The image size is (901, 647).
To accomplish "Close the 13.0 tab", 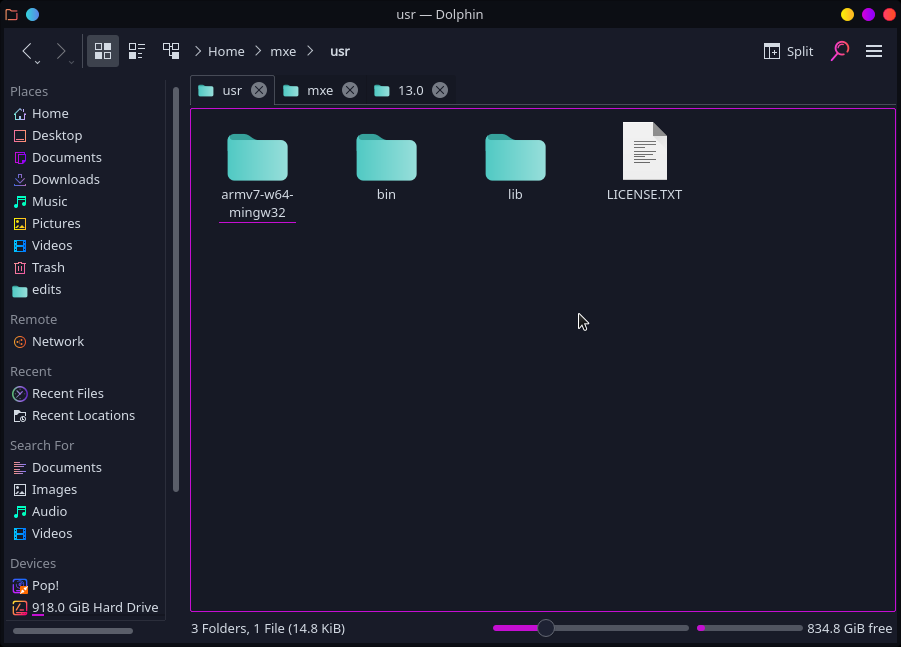I will coord(440,90).
